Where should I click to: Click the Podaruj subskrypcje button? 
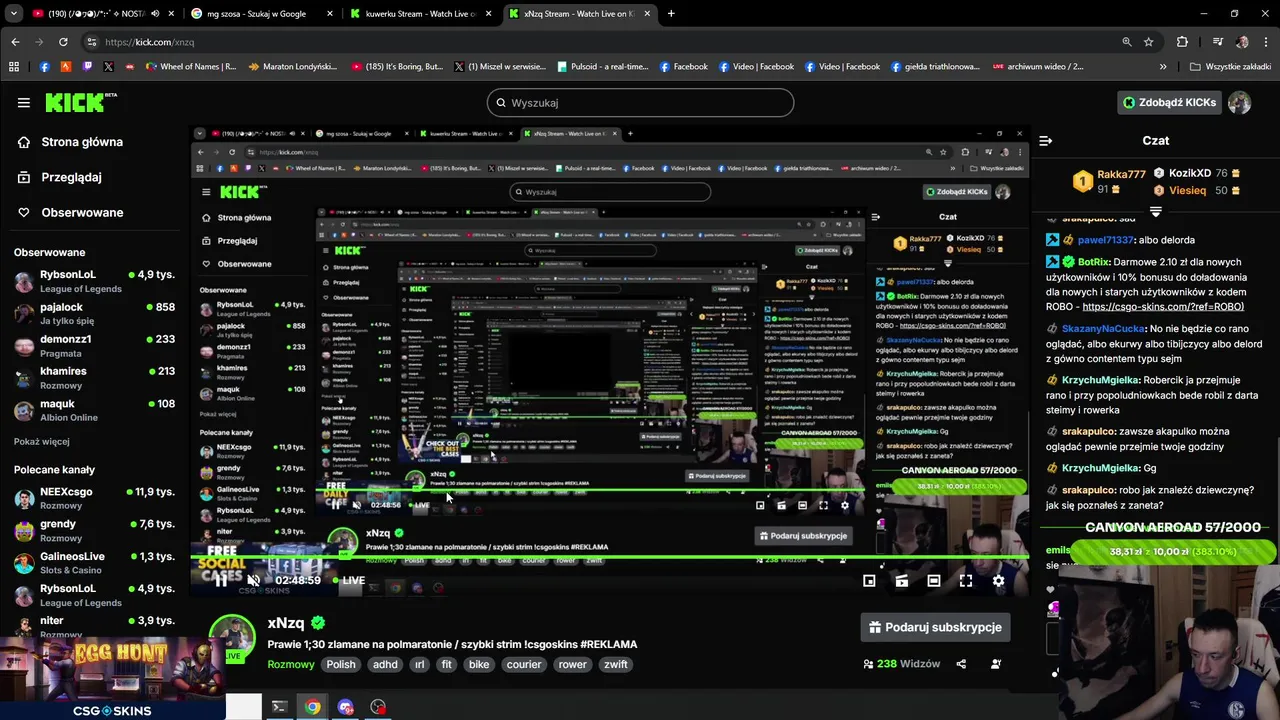click(936, 627)
